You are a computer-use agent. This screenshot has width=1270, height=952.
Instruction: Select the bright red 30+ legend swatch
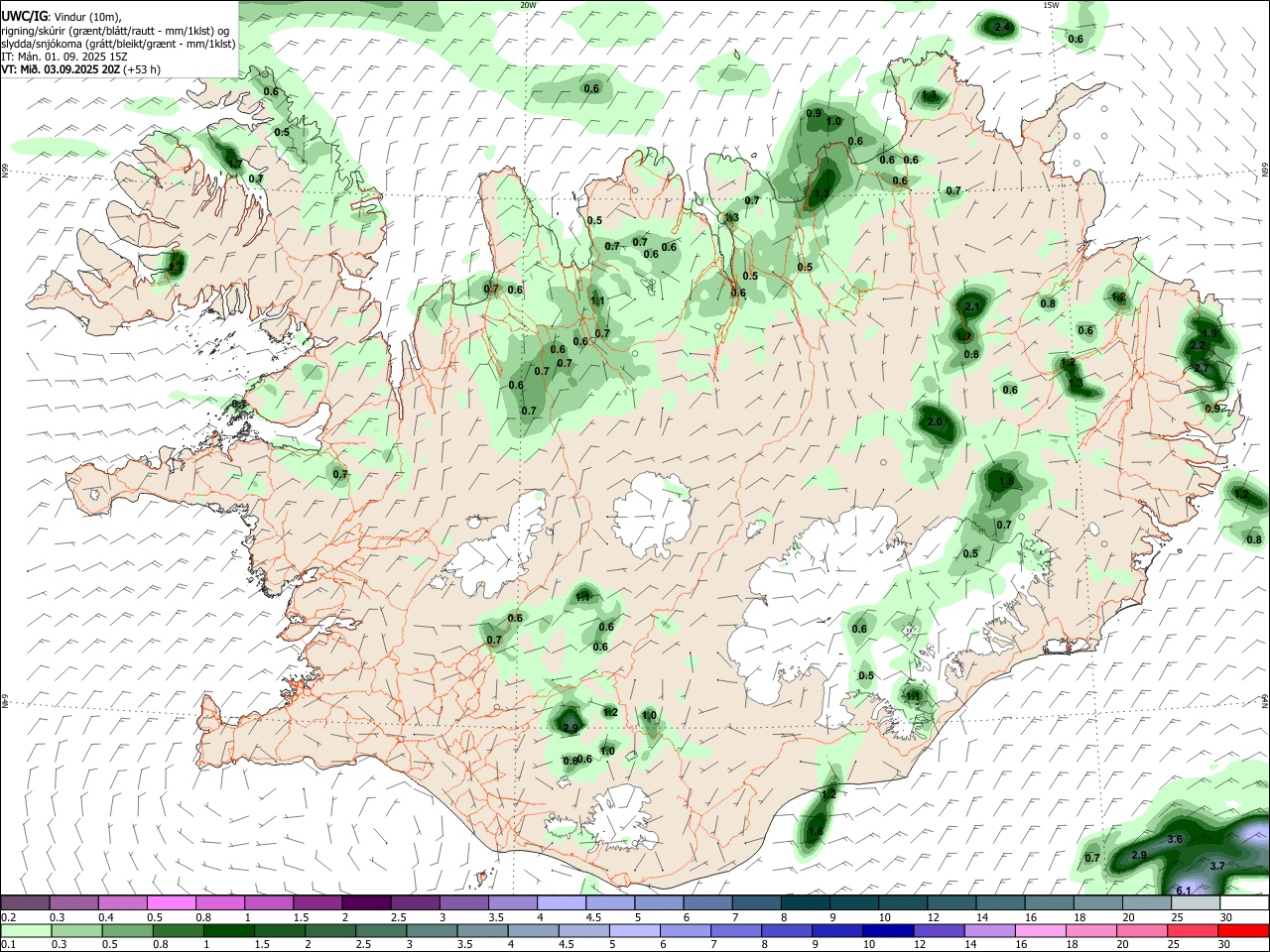pyautogui.click(x=1244, y=931)
